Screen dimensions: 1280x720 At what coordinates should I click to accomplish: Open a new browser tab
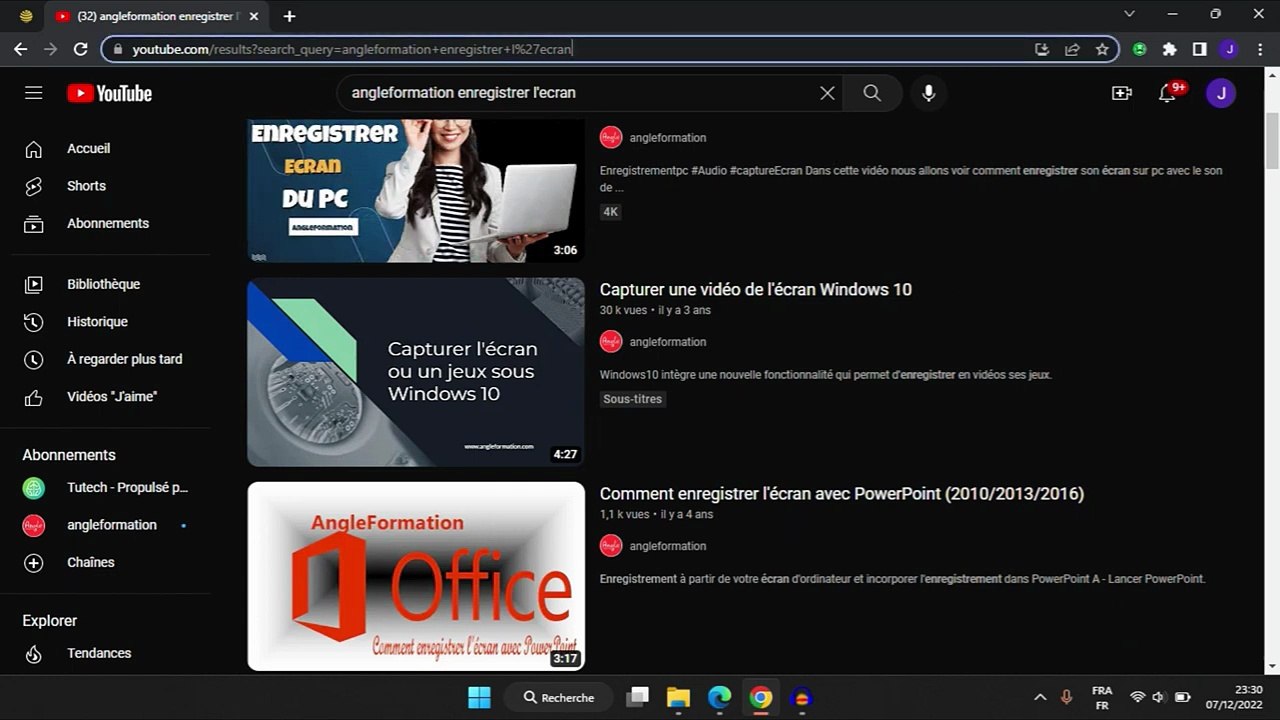289,16
